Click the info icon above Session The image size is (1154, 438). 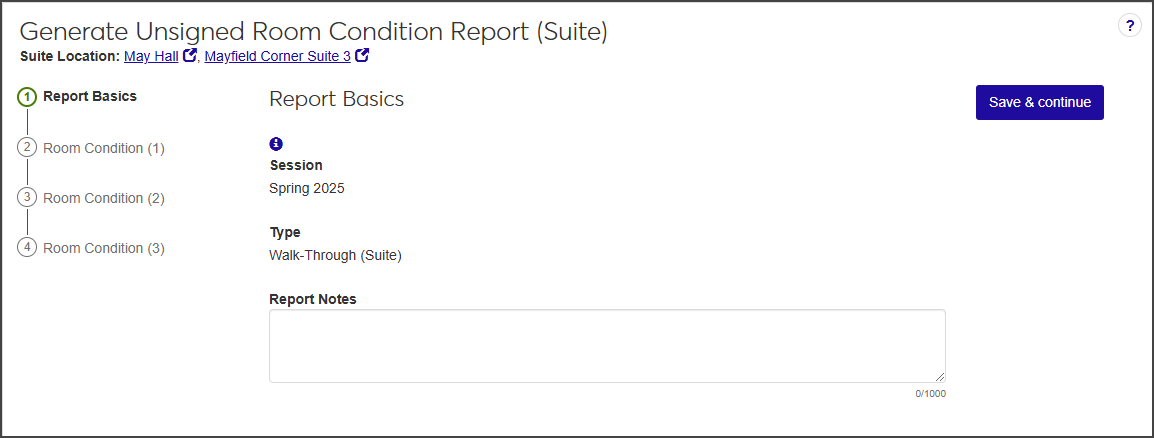coord(276,144)
